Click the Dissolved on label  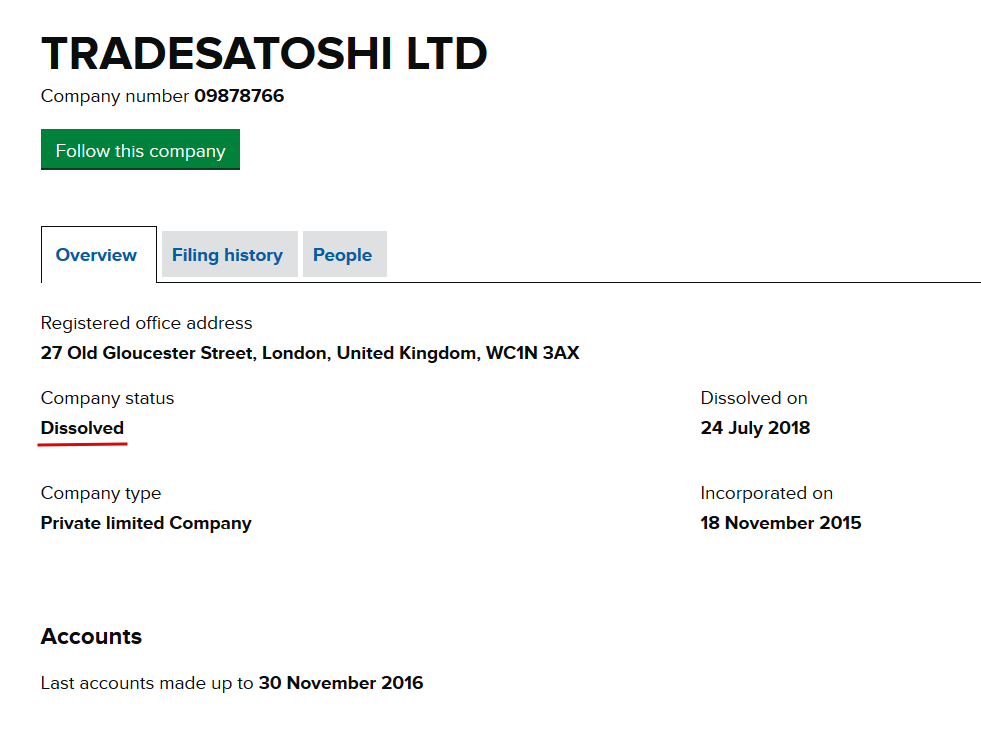pyautogui.click(x=754, y=398)
